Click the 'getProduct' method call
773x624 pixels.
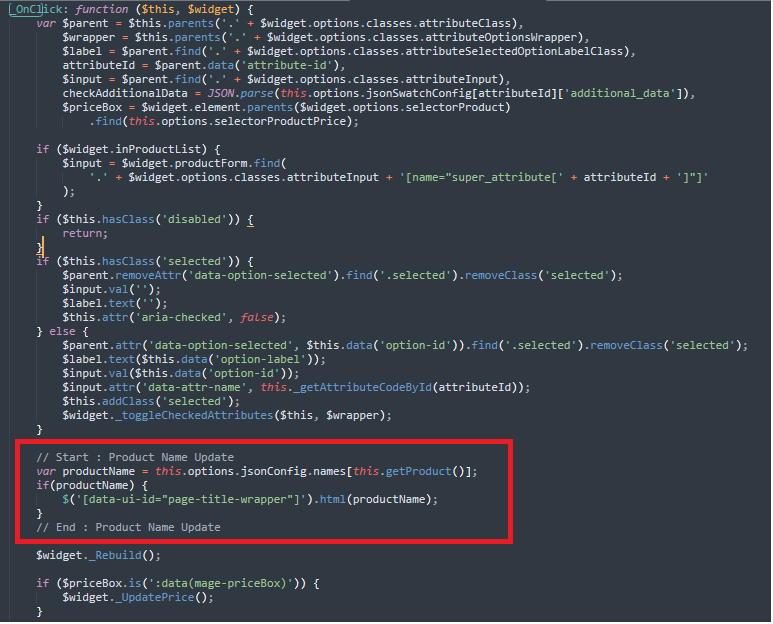tap(419, 472)
